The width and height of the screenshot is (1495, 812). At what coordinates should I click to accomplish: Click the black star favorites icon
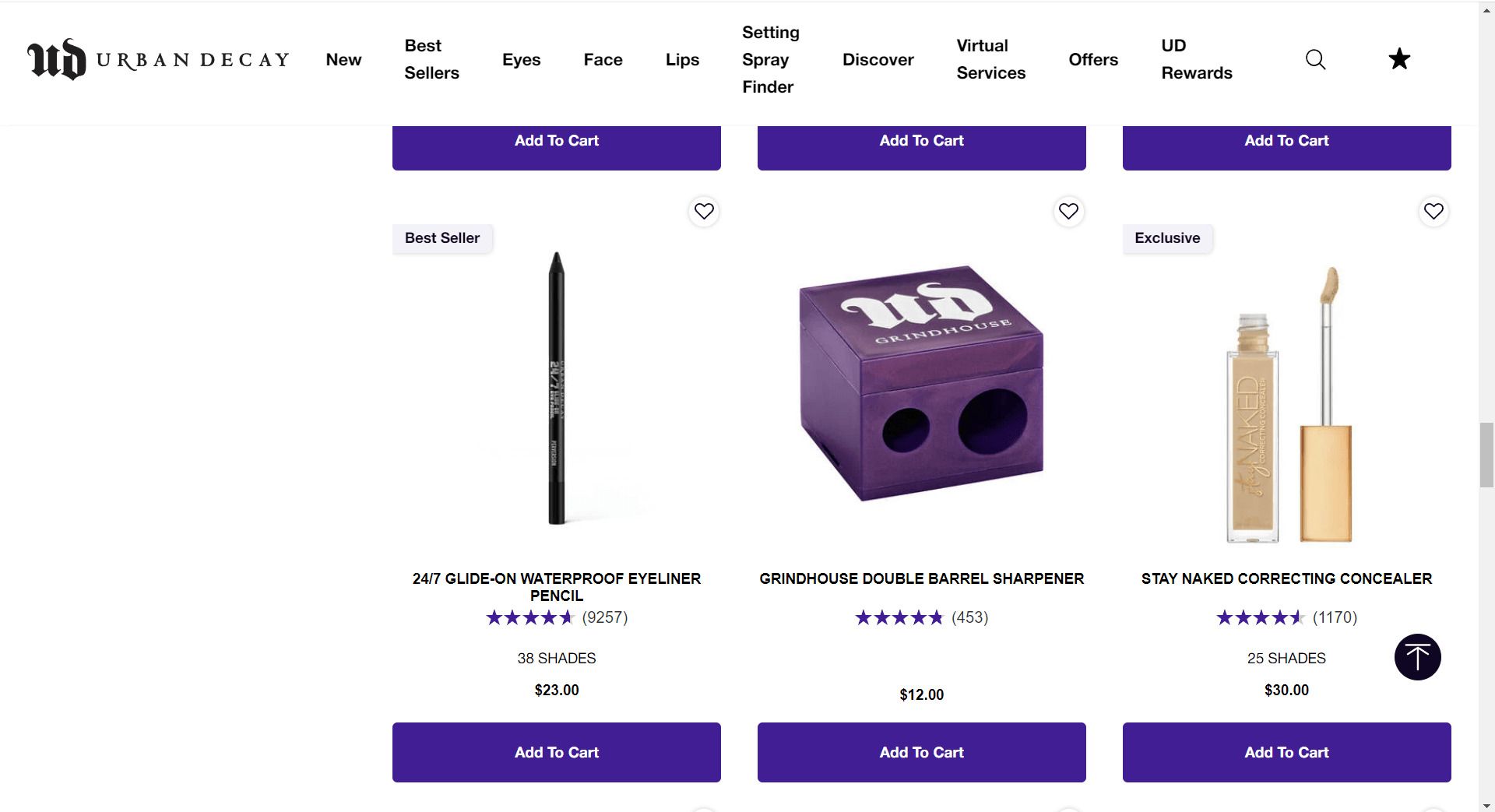(1399, 59)
